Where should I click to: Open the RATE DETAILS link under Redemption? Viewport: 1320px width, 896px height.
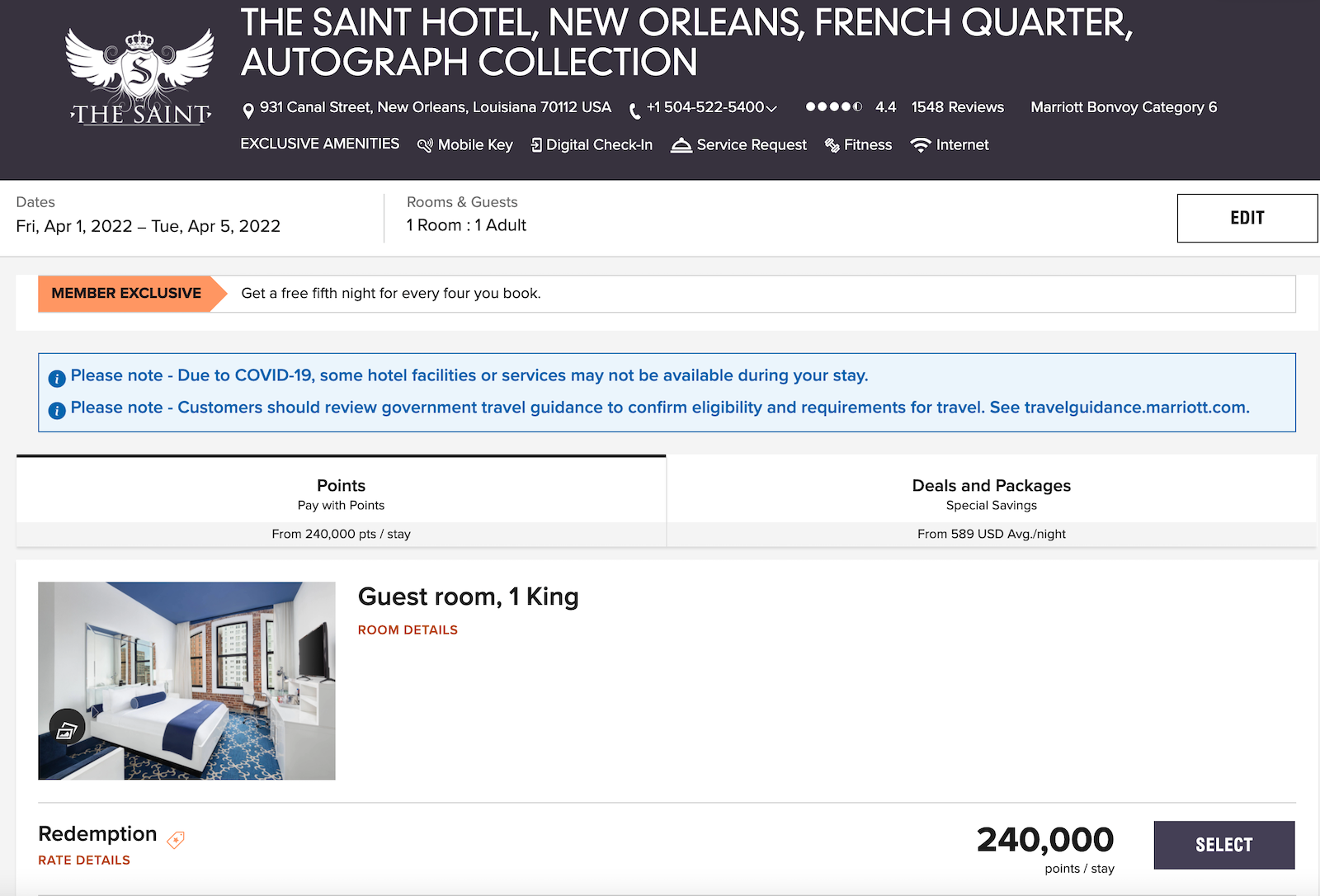tap(84, 860)
